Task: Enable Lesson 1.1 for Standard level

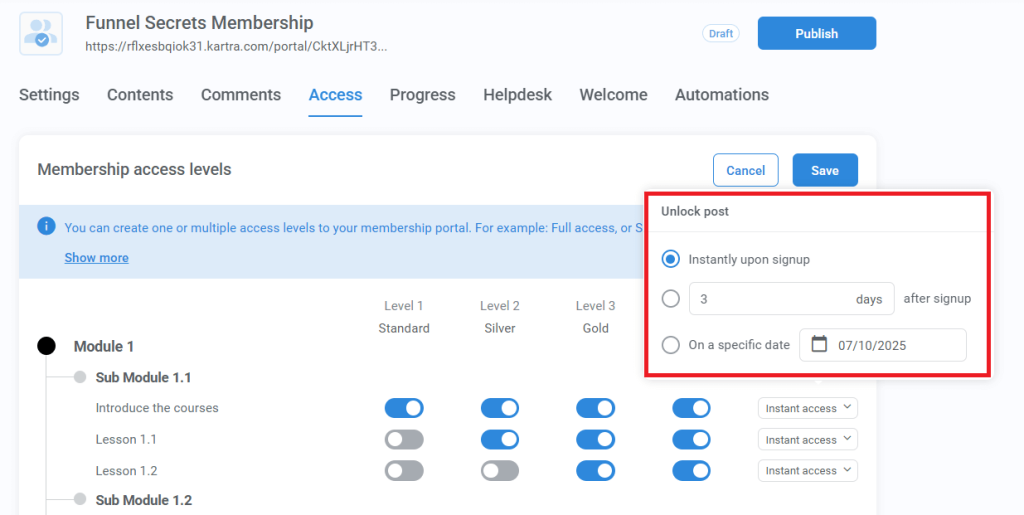Action: (x=404, y=440)
